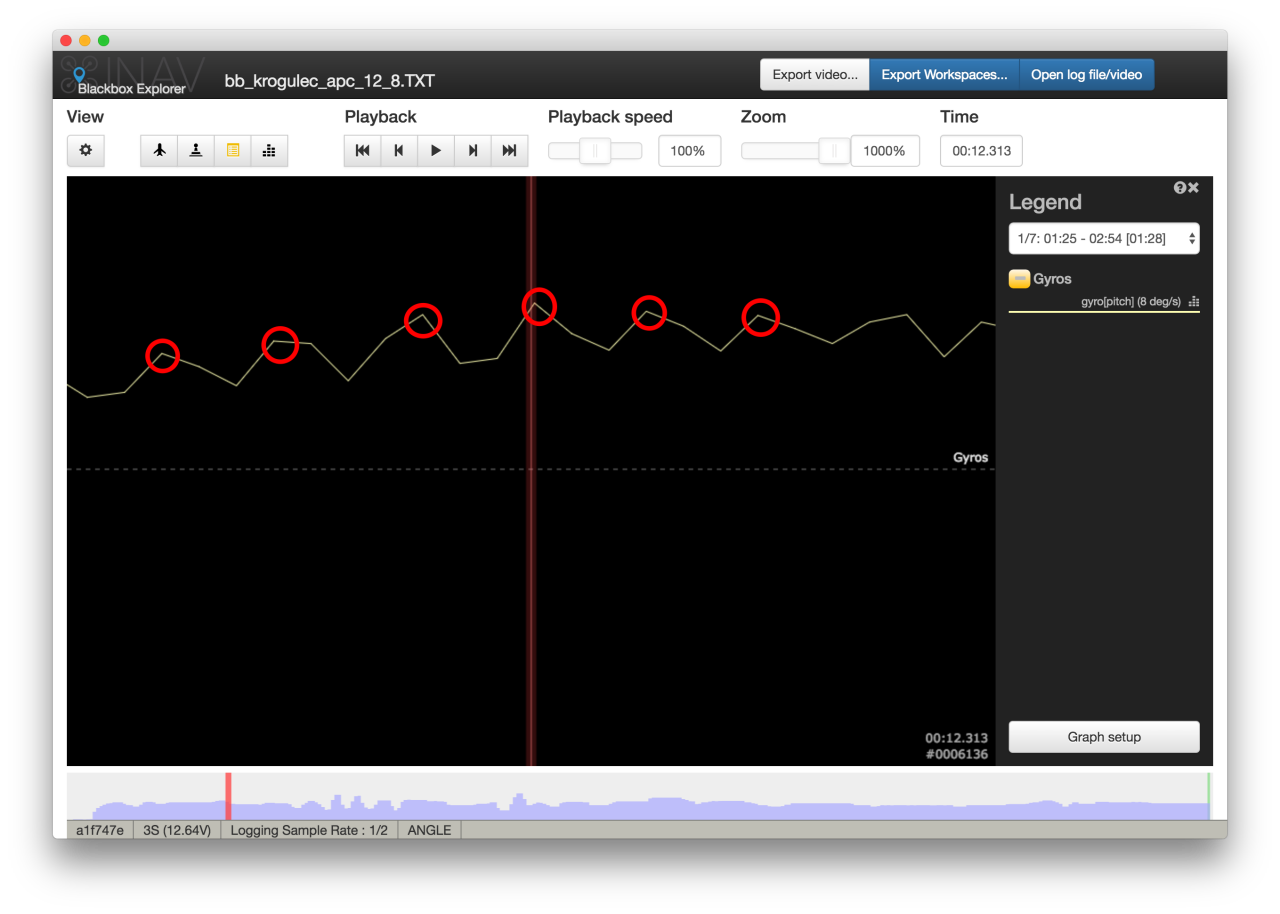
Task: Click the Blackbox Explorer logo icon
Action: point(78,75)
